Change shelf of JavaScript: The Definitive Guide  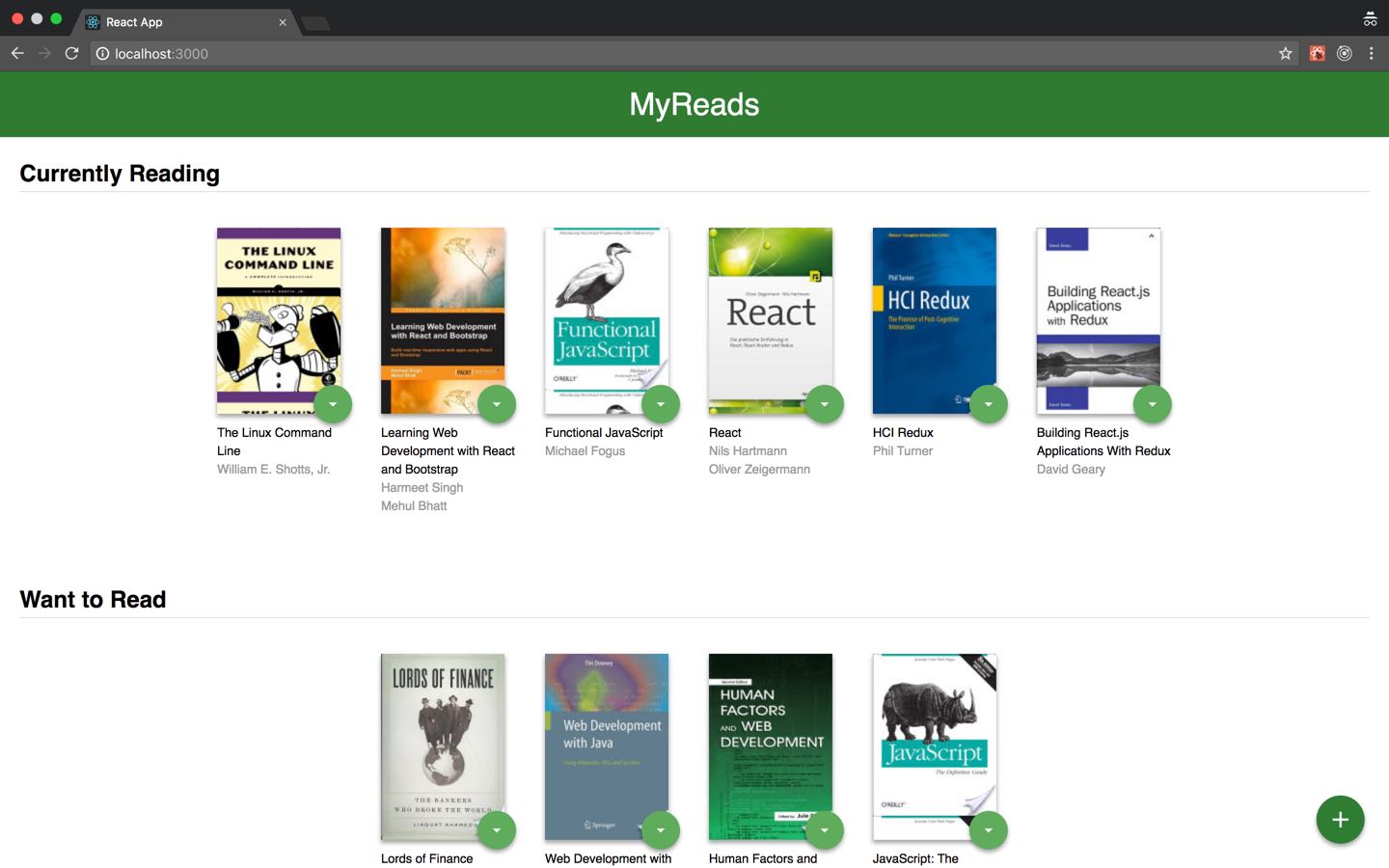pos(989,829)
